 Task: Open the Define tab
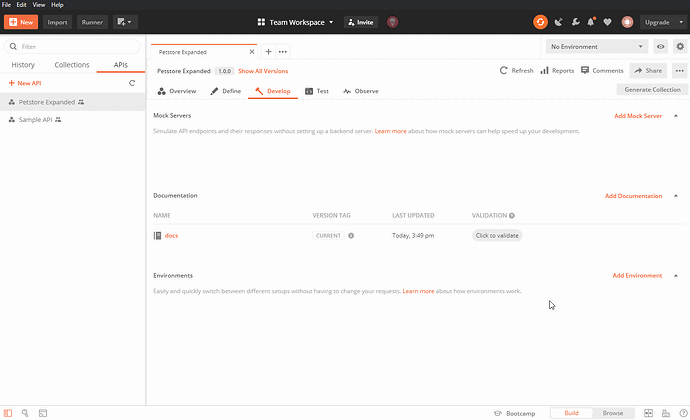pos(226,91)
